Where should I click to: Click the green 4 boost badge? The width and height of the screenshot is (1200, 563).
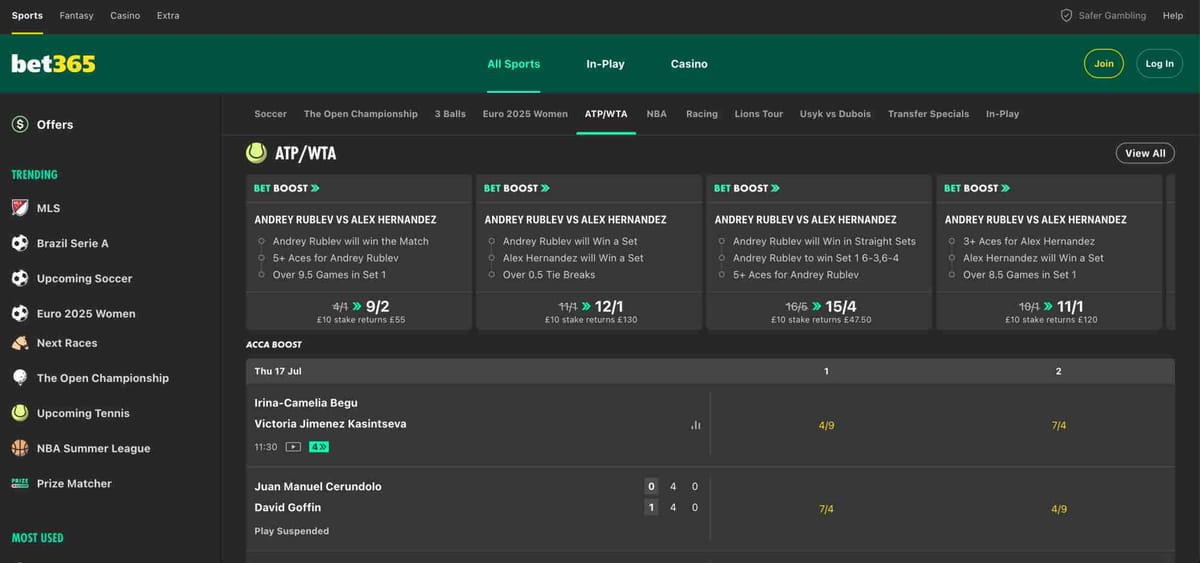click(319, 447)
